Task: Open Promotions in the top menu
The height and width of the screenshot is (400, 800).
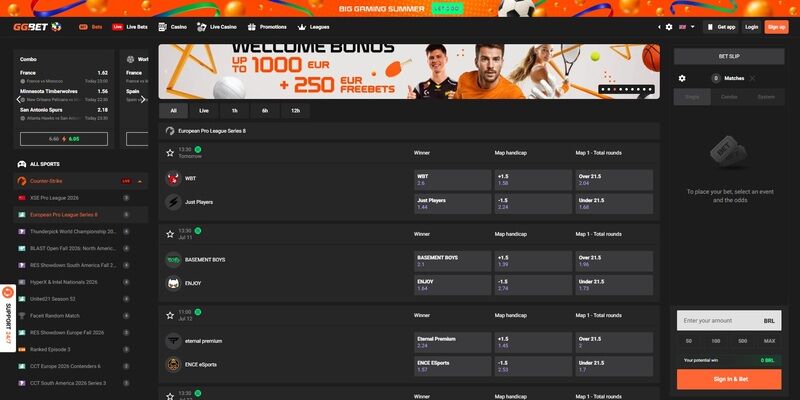Action: click(x=267, y=27)
